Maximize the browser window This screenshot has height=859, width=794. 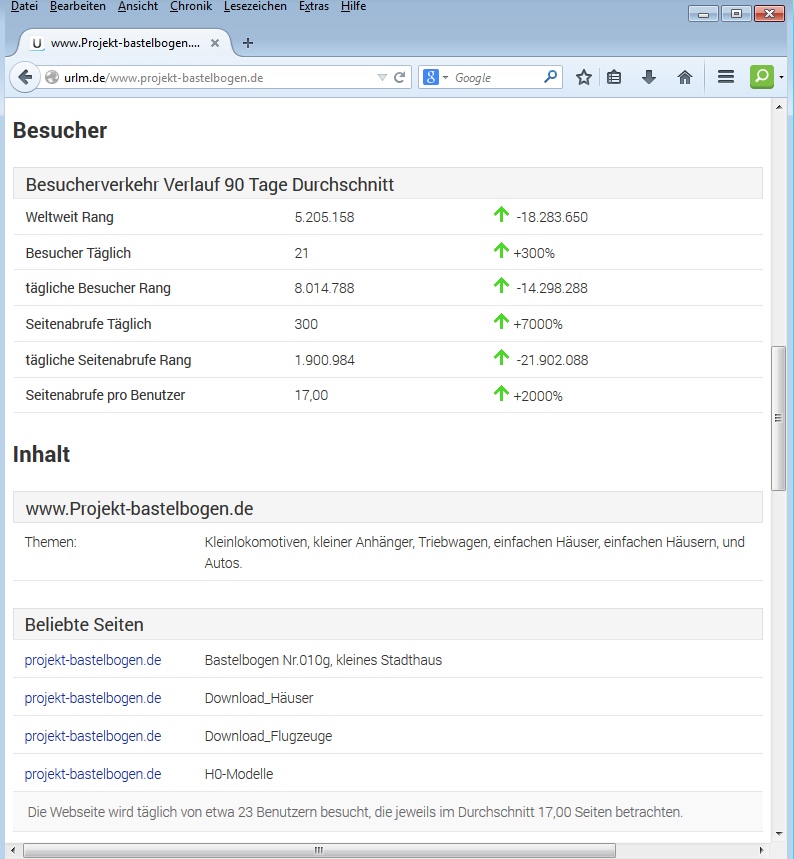(736, 14)
